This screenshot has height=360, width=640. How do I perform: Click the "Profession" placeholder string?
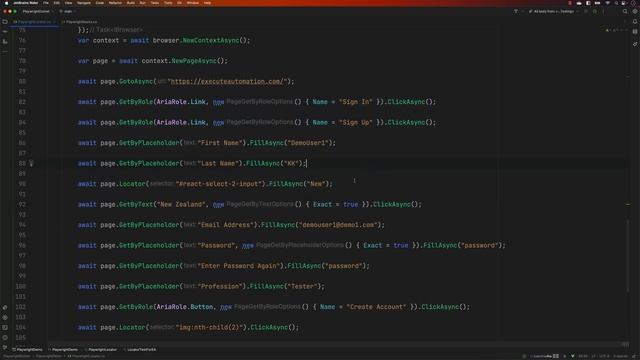coord(220,287)
